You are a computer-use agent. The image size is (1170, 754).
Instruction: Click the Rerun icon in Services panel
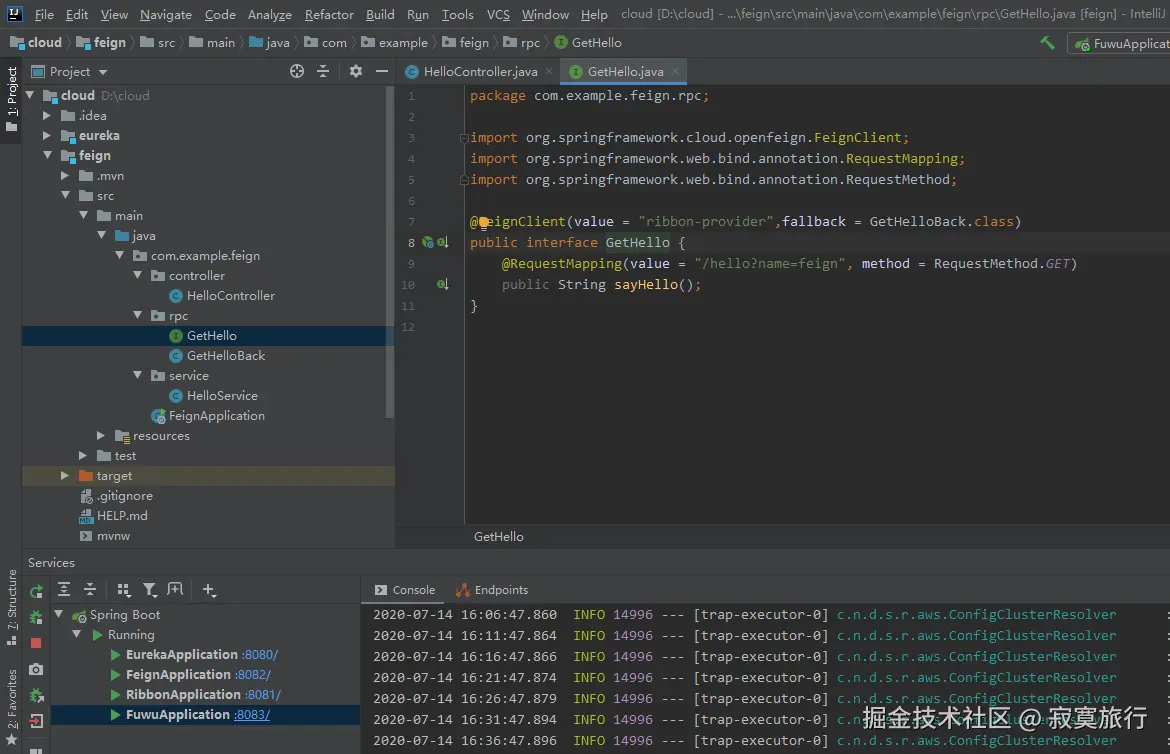point(36,591)
